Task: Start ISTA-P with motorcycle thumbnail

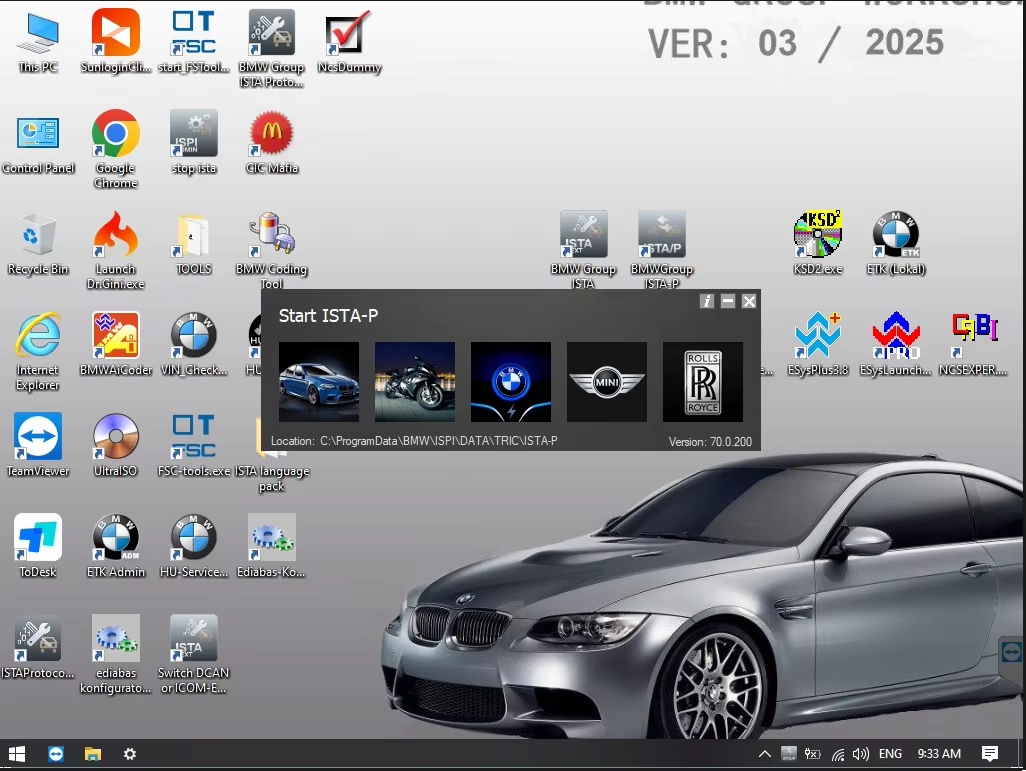Action: [x=415, y=382]
